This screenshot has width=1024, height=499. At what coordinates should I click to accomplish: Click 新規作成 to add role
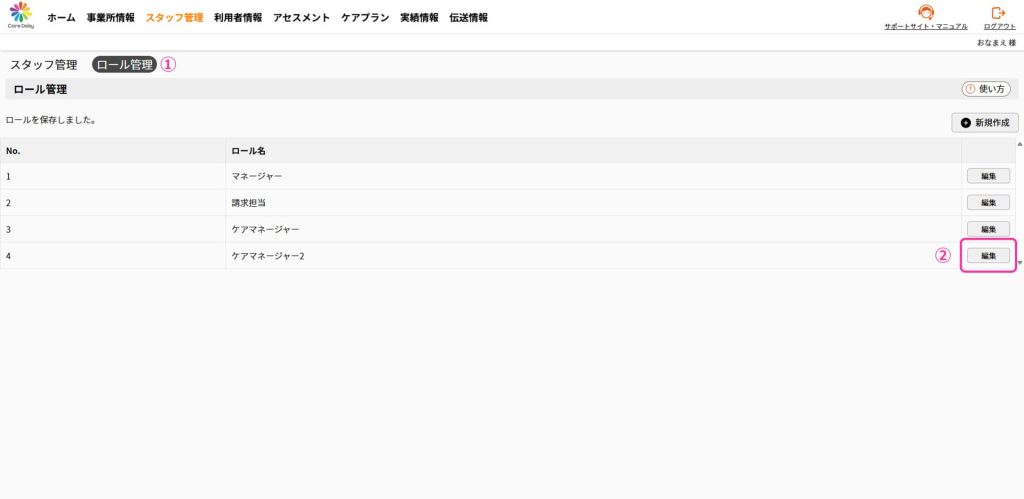pos(984,123)
